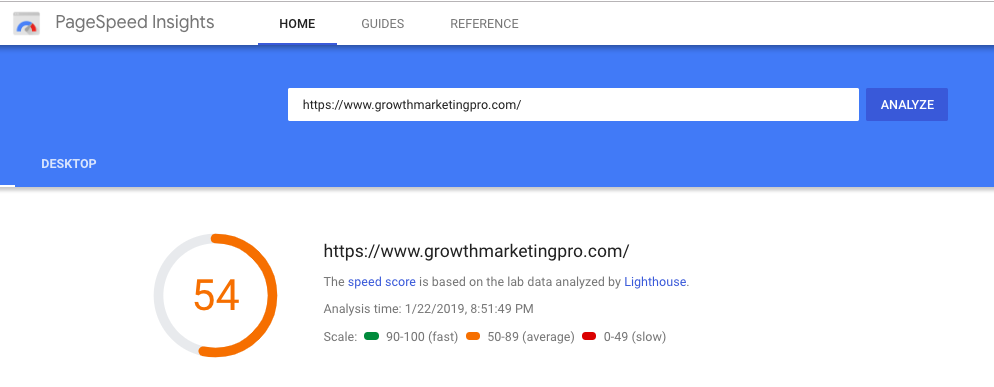The height and width of the screenshot is (387, 994).
Task: Click the 90-100 (fast) legend label
Action: point(422,337)
